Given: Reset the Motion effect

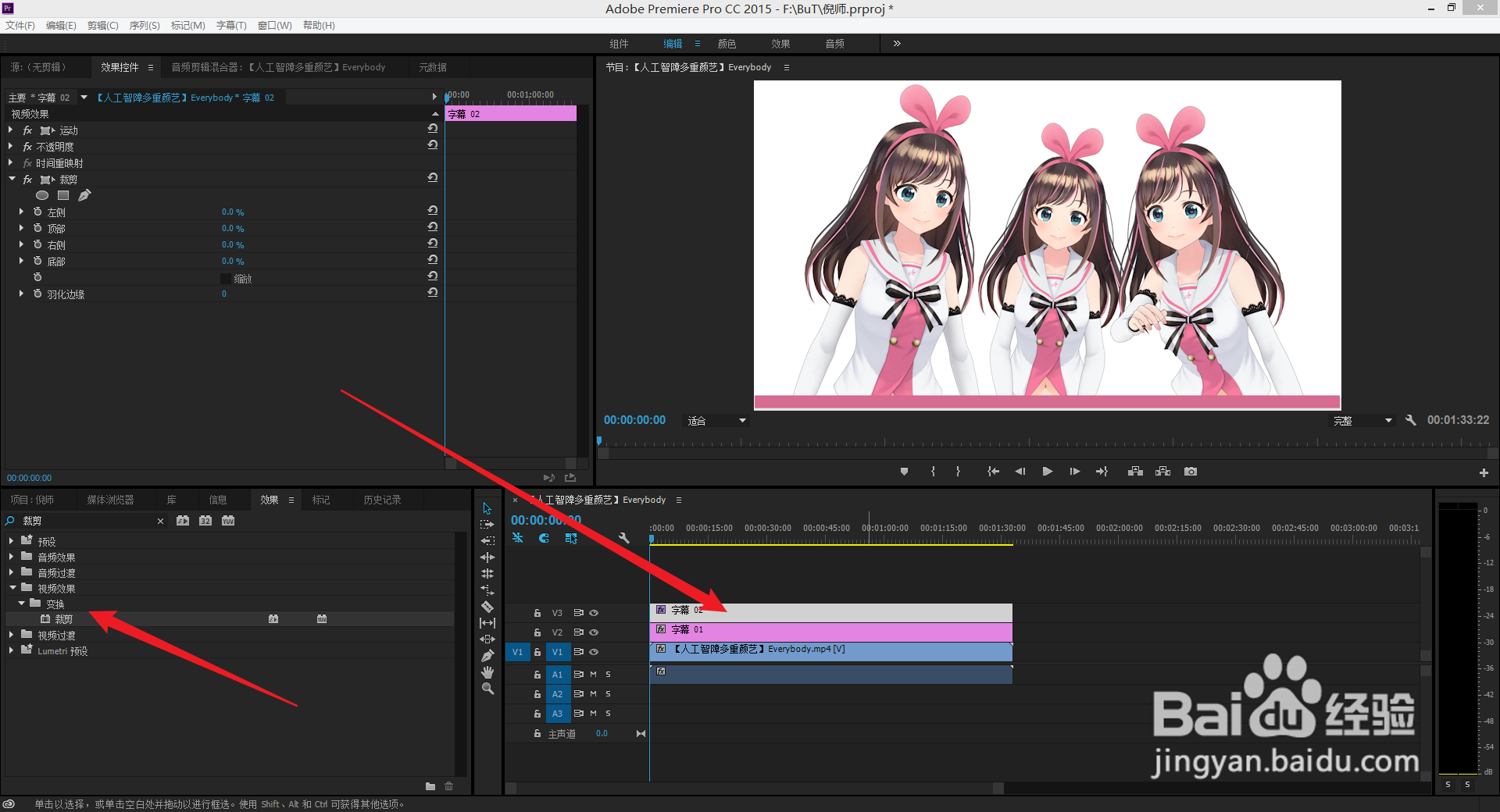Looking at the screenshot, I should pos(432,128).
